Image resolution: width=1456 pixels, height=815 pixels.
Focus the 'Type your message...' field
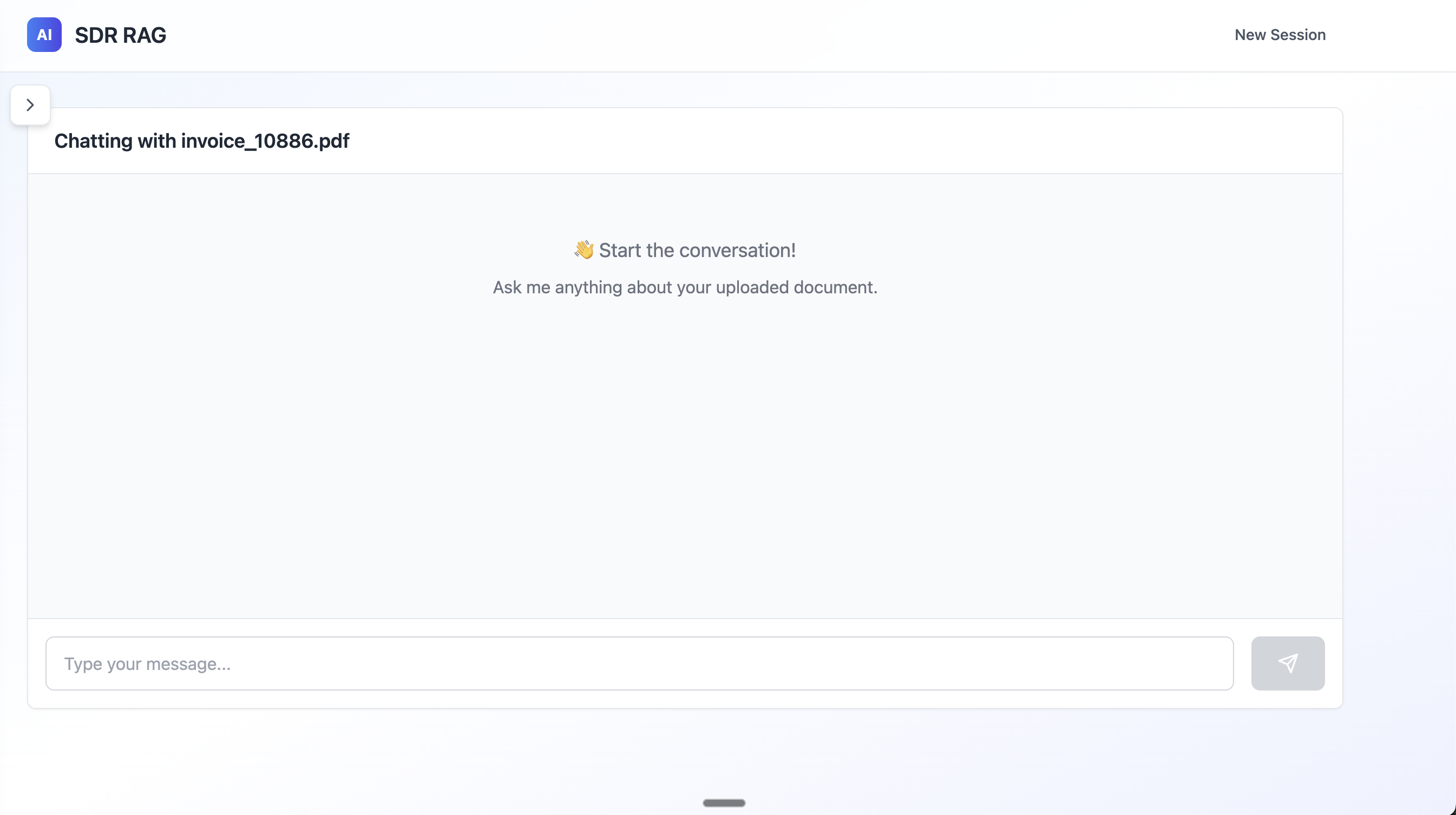pos(639,663)
